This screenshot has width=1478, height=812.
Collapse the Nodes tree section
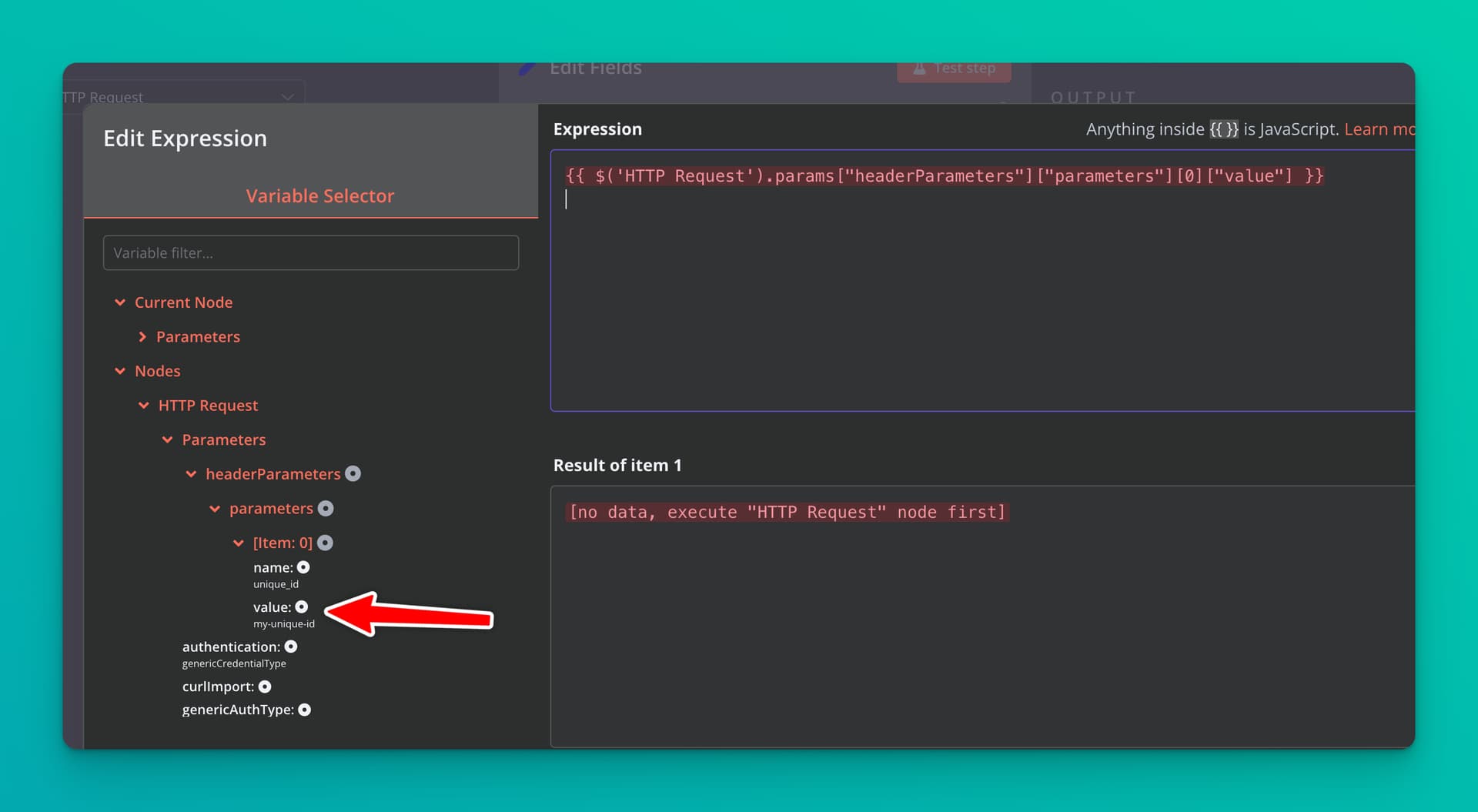pos(120,371)
